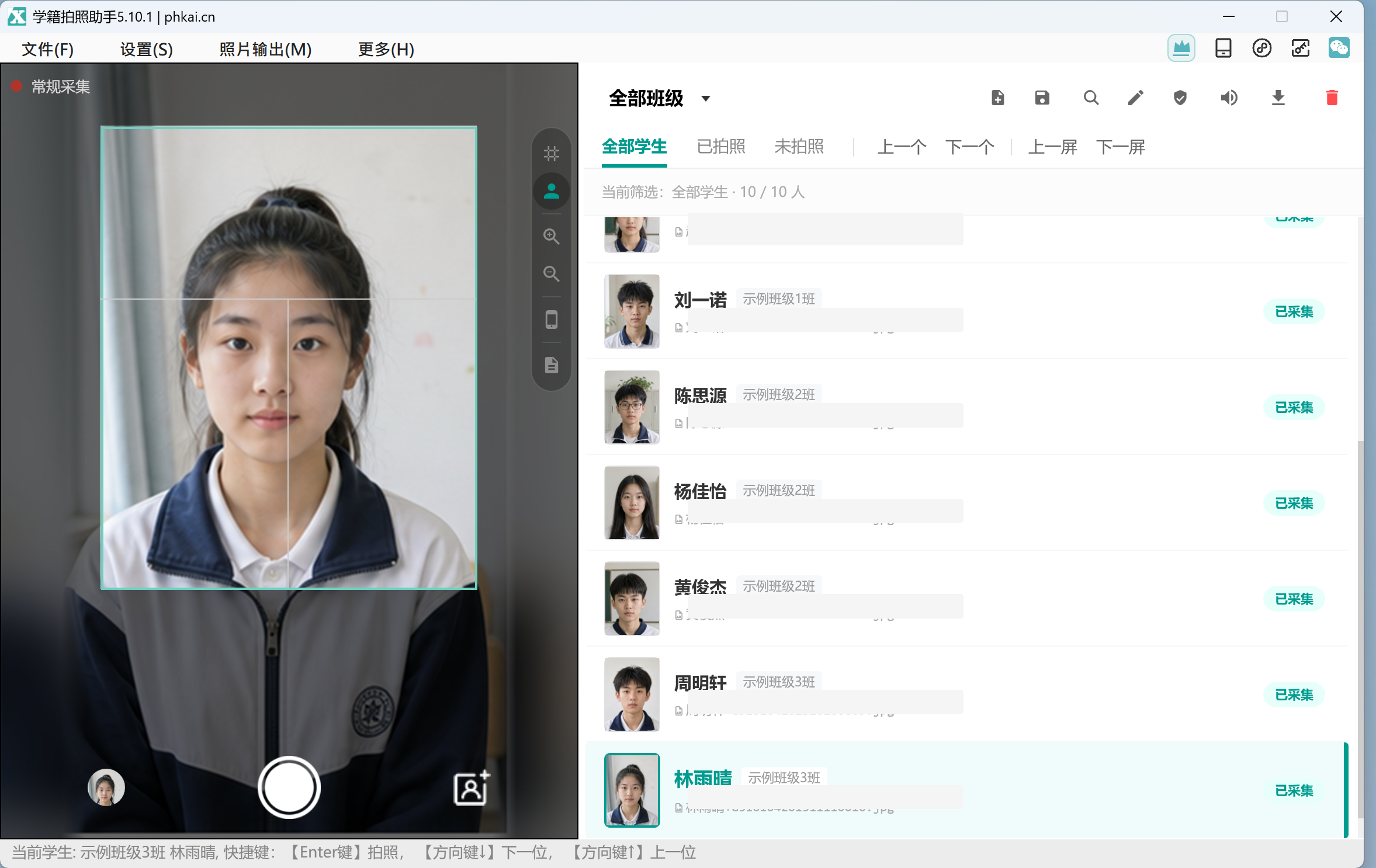Image resolution: width=1376 pixels, height=868 pixels.
Task: Click the import photo icon with plus
Action: [x=472, y=788]
